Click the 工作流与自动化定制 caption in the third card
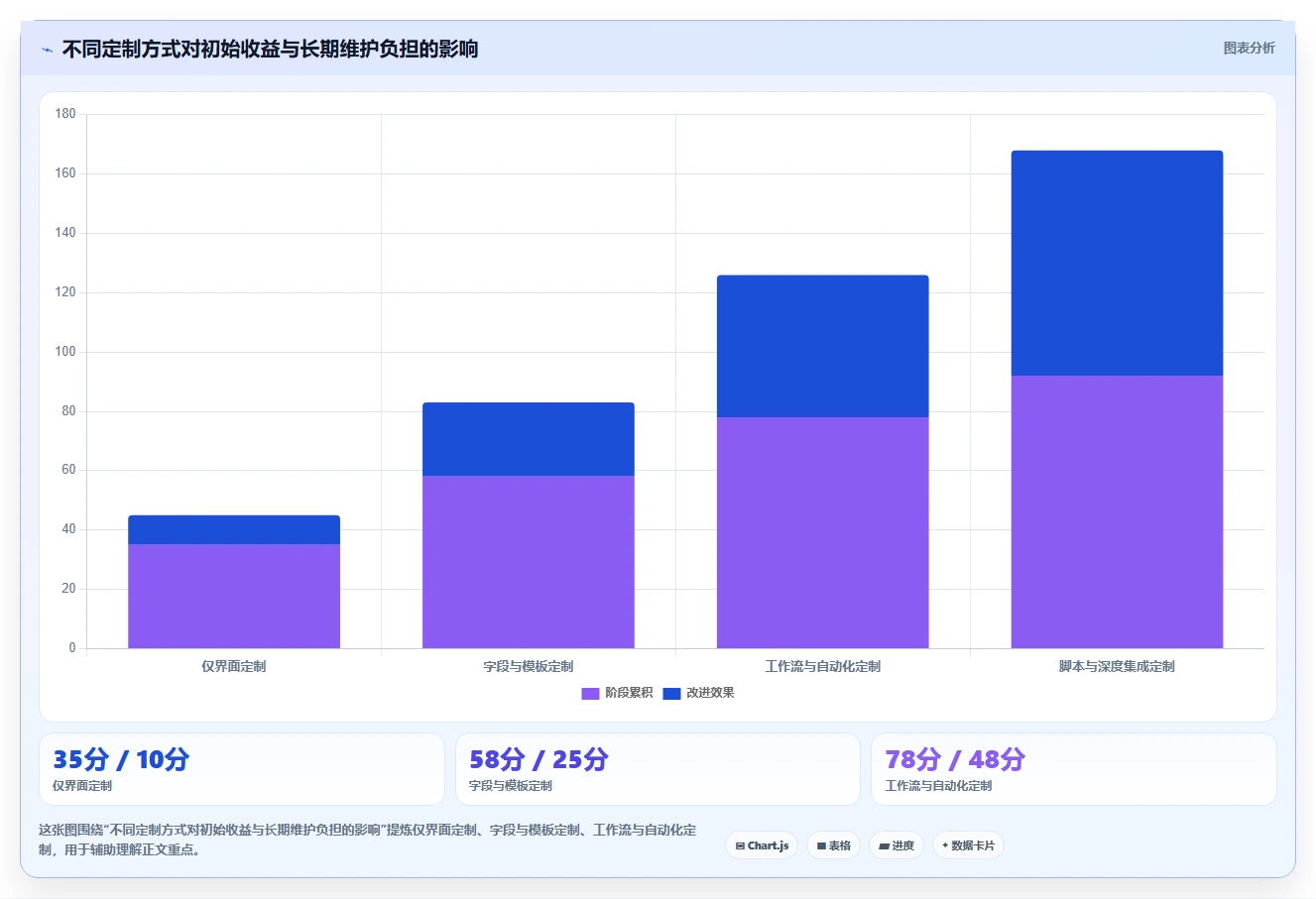Image resolution: width=1316 pixels, height=899 pixels. tap(938, 786)
